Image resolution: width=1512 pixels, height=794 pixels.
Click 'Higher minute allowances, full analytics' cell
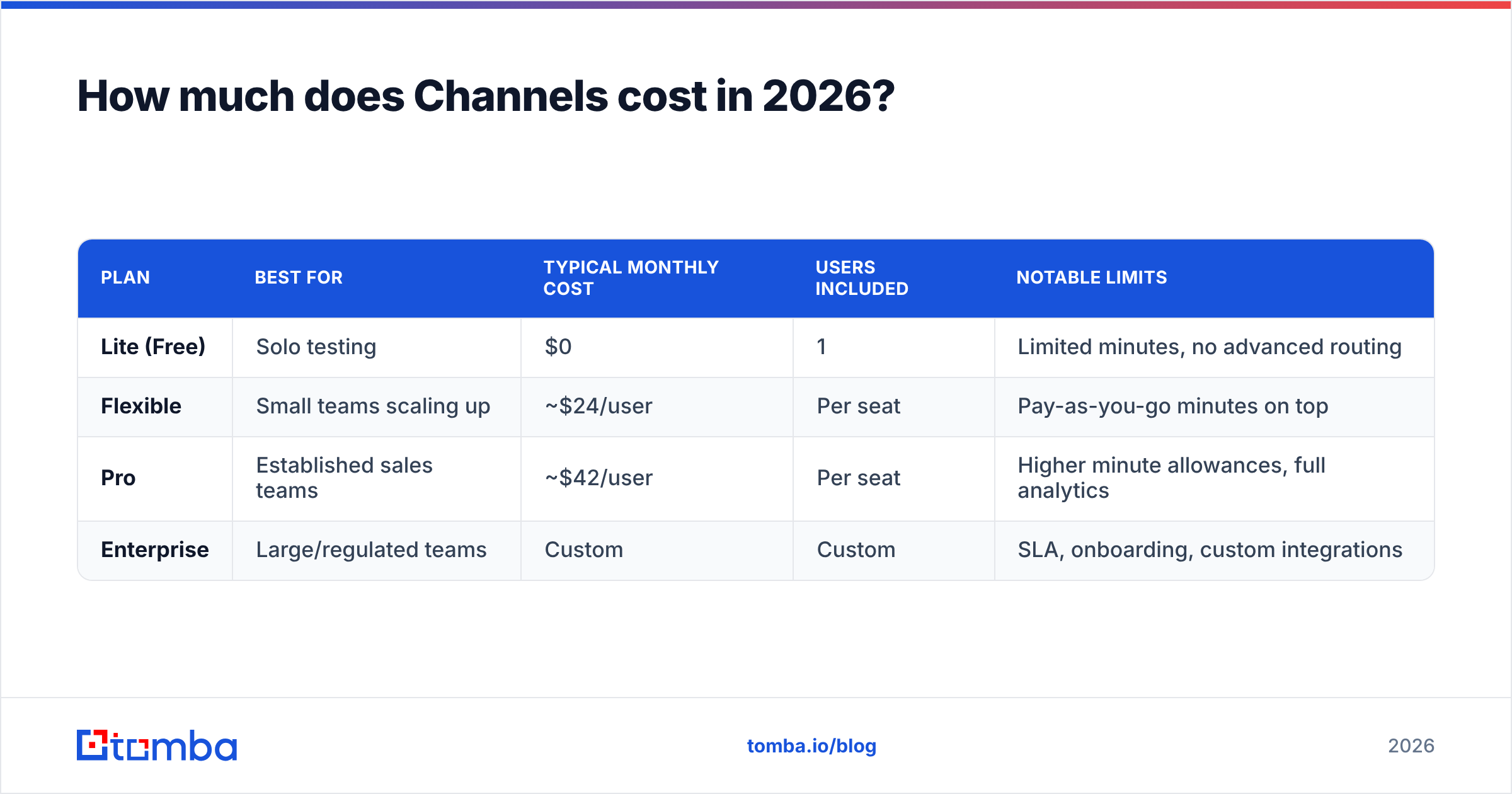[x=1215, y=478]
